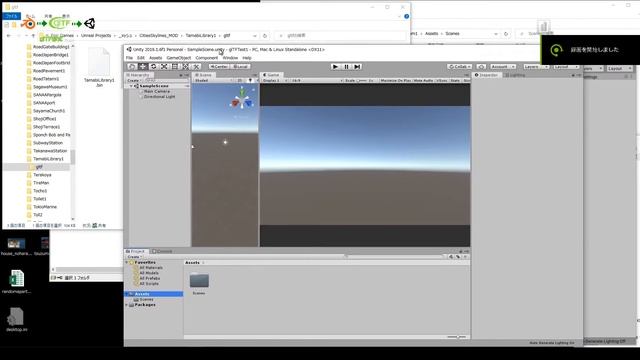The image size is (640, 360).
Task: Open the Display 1 dropdown in Game view
Action: click(275, 80)
